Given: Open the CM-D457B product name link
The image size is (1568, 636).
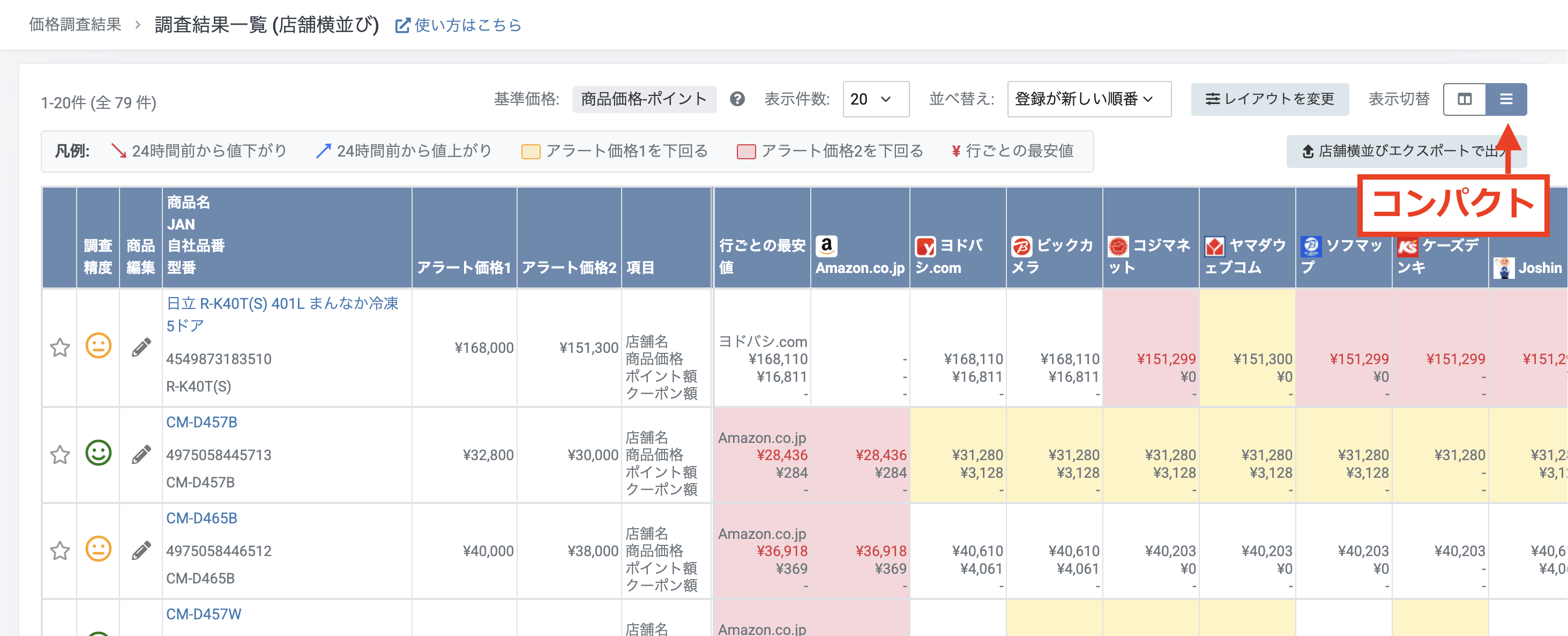Looking at the screenshot, I should [x=201, y=422].
